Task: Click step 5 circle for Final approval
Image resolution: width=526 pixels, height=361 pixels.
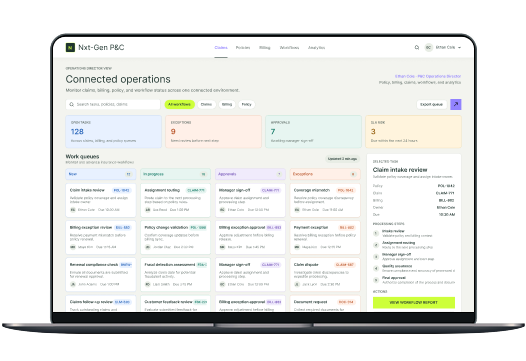Action: point(376,280)
